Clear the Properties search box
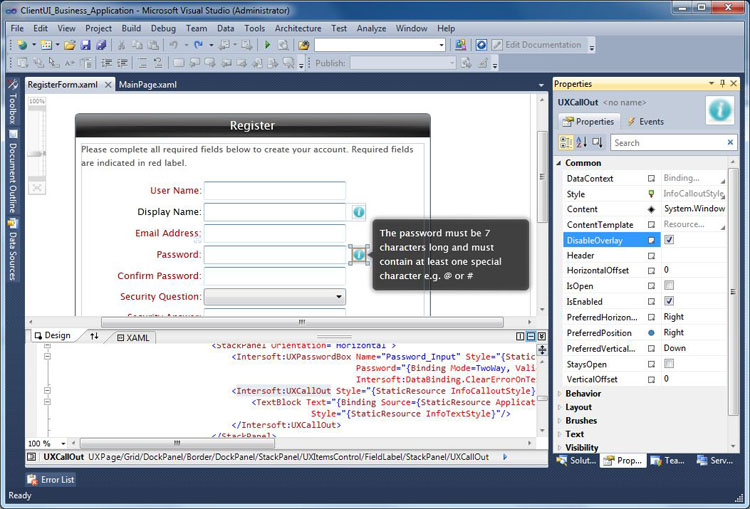This screenshot has width=750, height=509. point(730,142)
